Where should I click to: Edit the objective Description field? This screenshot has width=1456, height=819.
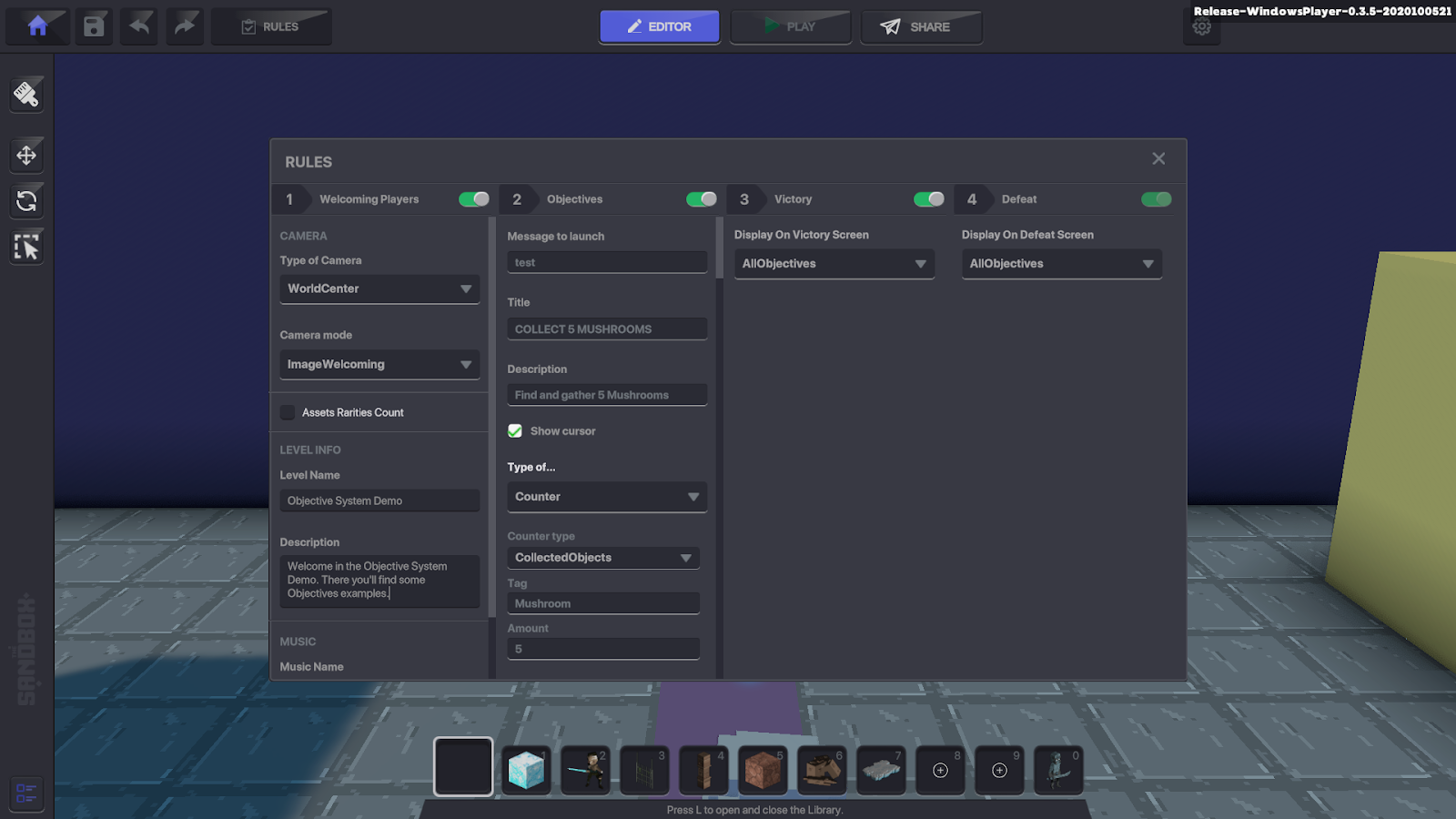[x=607, y=395]
